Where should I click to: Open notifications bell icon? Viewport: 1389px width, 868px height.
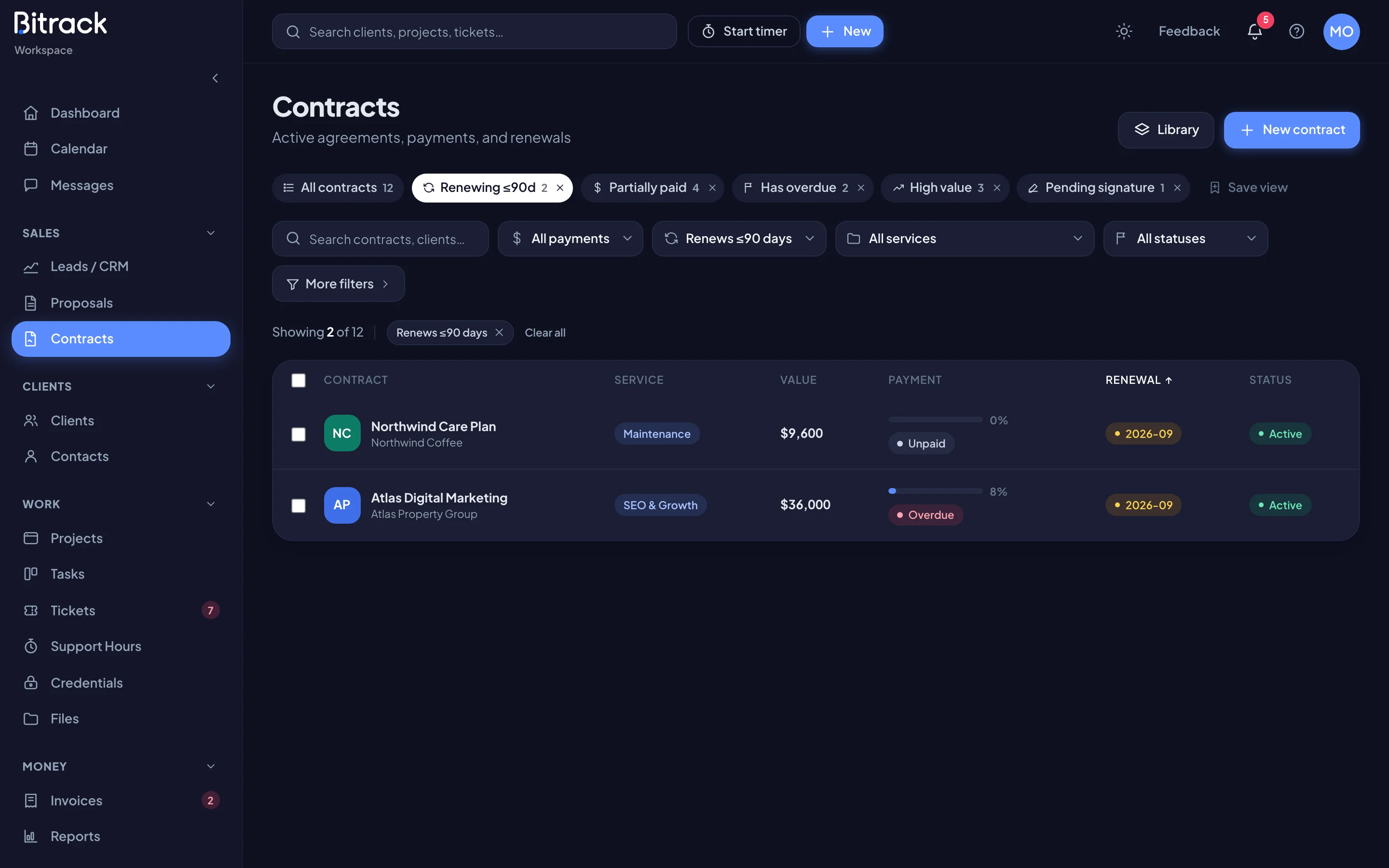click(x=1255, y=31)
